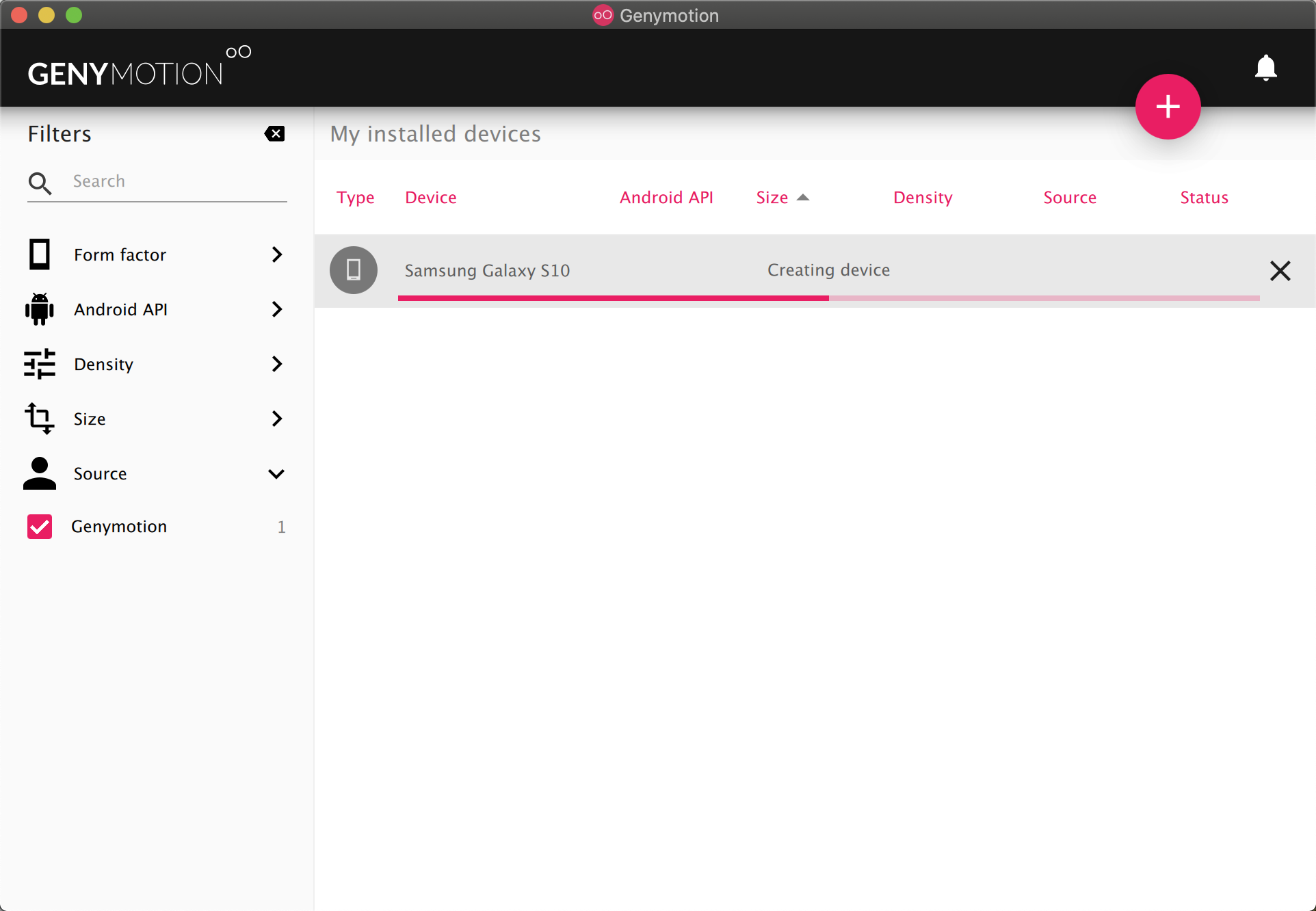The width and height of the screenshot is (1316, 911).
Task: Sort by Density column header
Action: (923, 198)
